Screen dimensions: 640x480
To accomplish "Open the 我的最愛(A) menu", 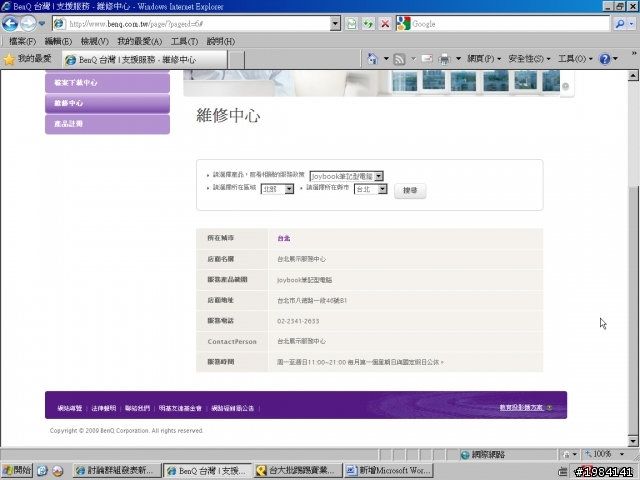I will (140, 41).
